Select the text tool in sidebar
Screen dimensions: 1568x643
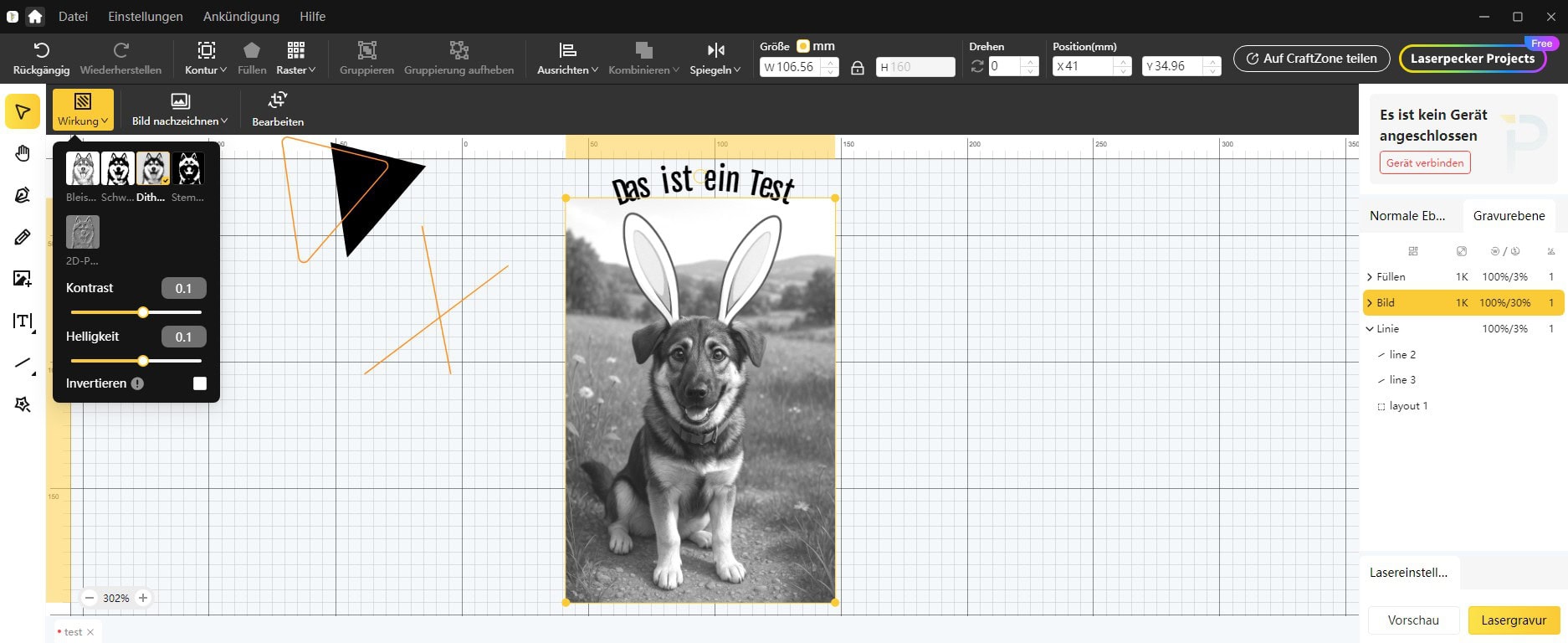(x=23, y=321)
